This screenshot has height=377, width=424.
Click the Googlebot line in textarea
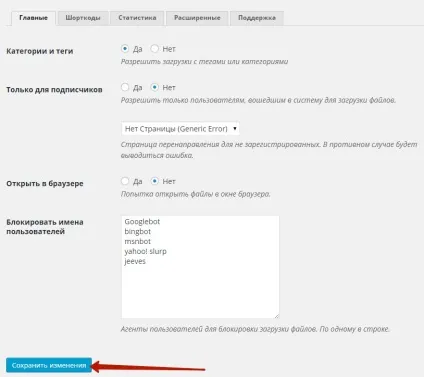click(x=142, y=222)
